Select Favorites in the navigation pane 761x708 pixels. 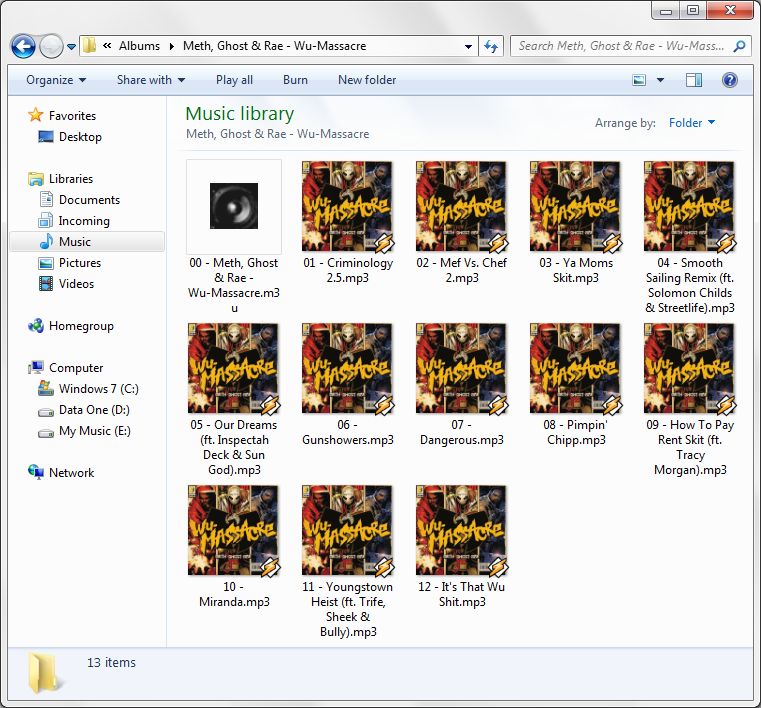click(x=72, y=116)
